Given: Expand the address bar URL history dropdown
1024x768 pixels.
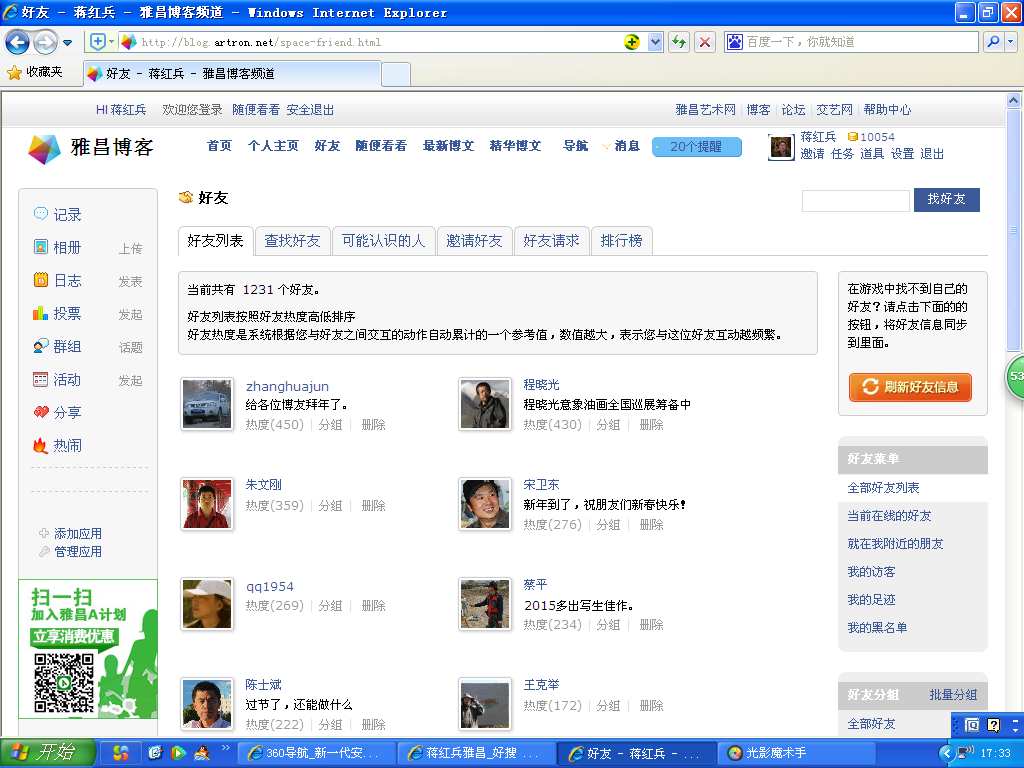Looking at the screenshot, I should 656,42.
